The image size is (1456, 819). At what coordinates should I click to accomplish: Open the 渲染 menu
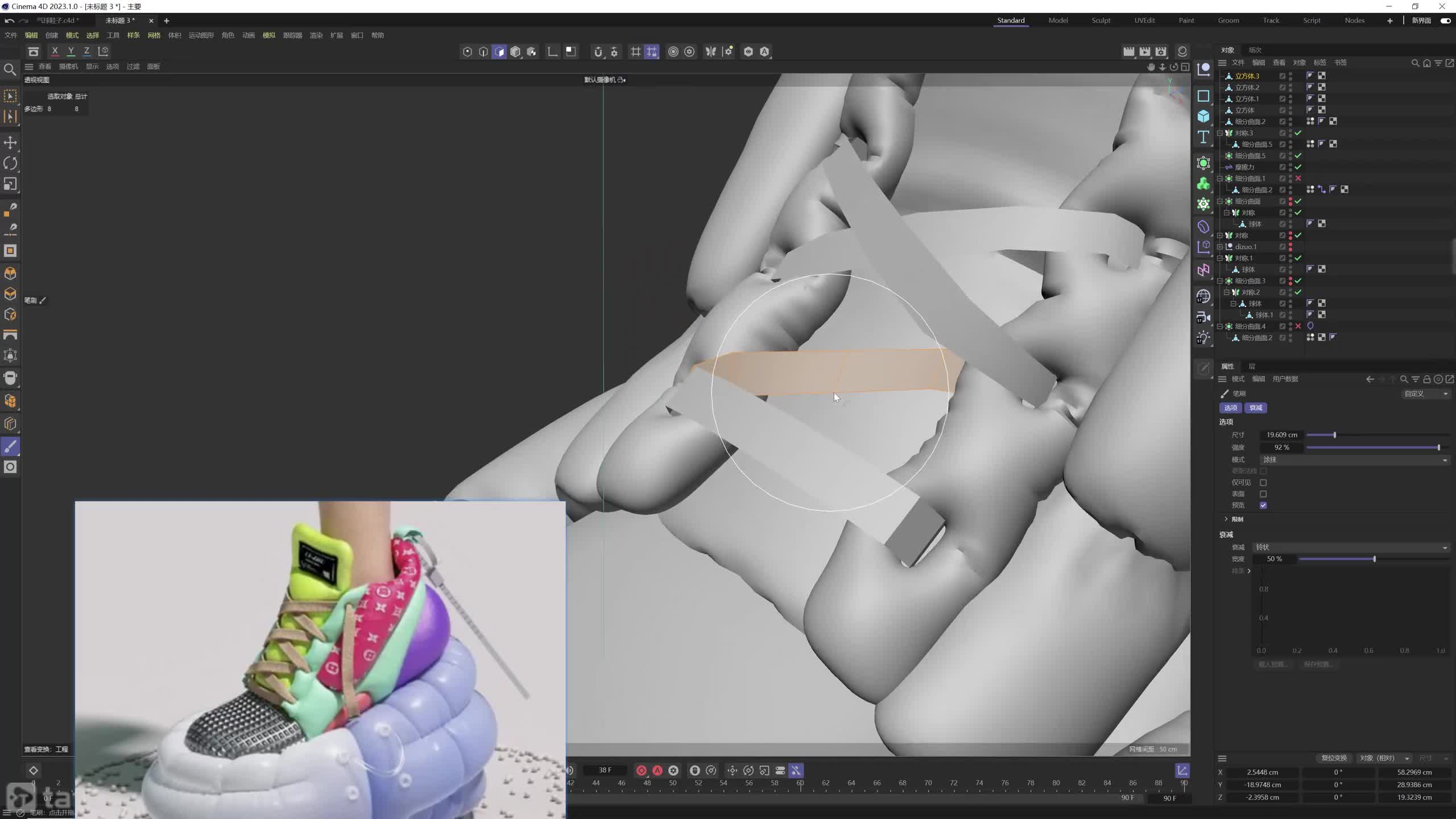click(x=316, y=35)
